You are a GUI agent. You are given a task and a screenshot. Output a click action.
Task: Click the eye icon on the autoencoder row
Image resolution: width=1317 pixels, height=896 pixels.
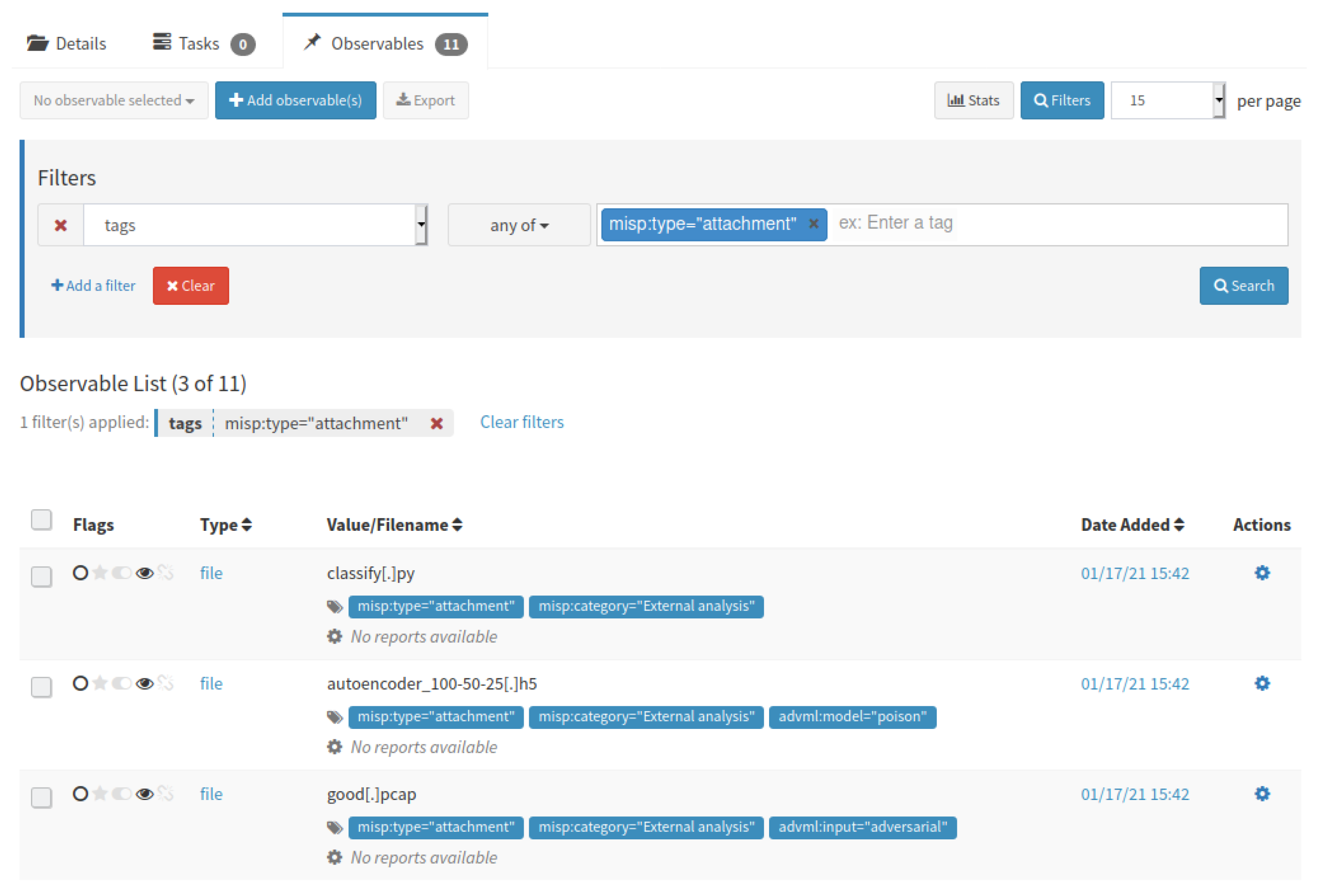pyautogui.click(x=145, y=683)
